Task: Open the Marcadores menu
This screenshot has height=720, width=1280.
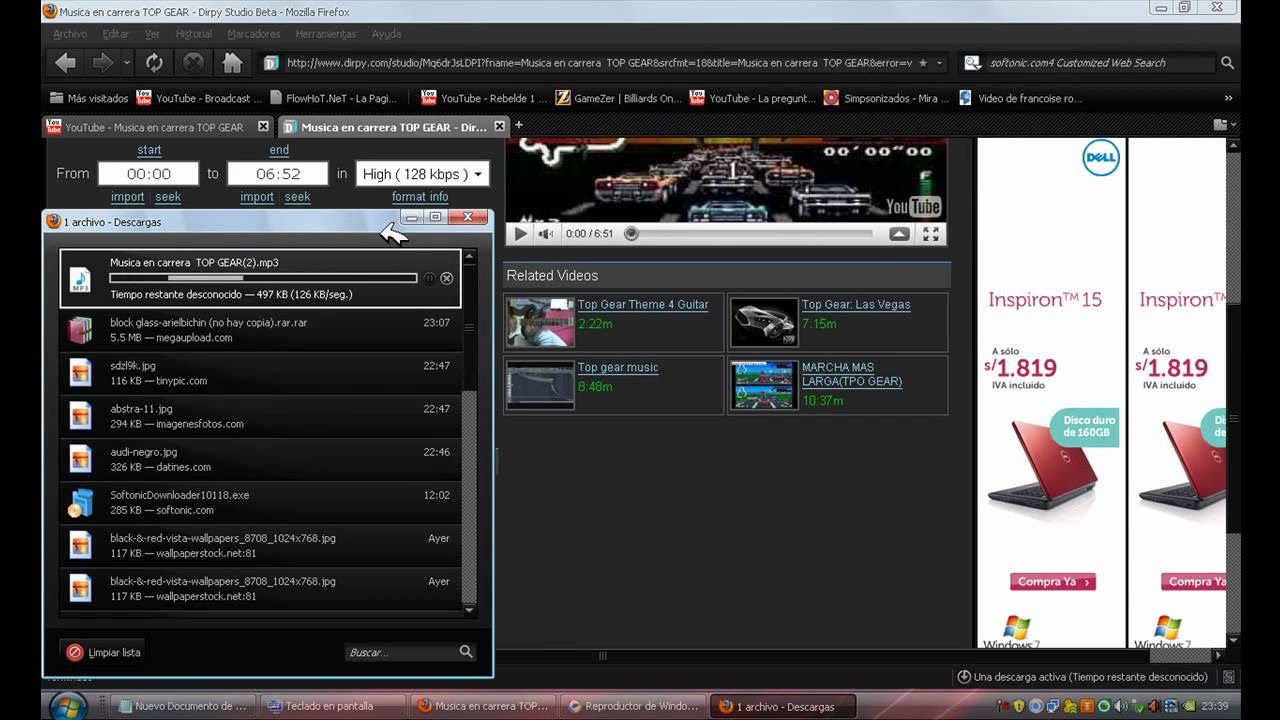Action: (254, 34)
